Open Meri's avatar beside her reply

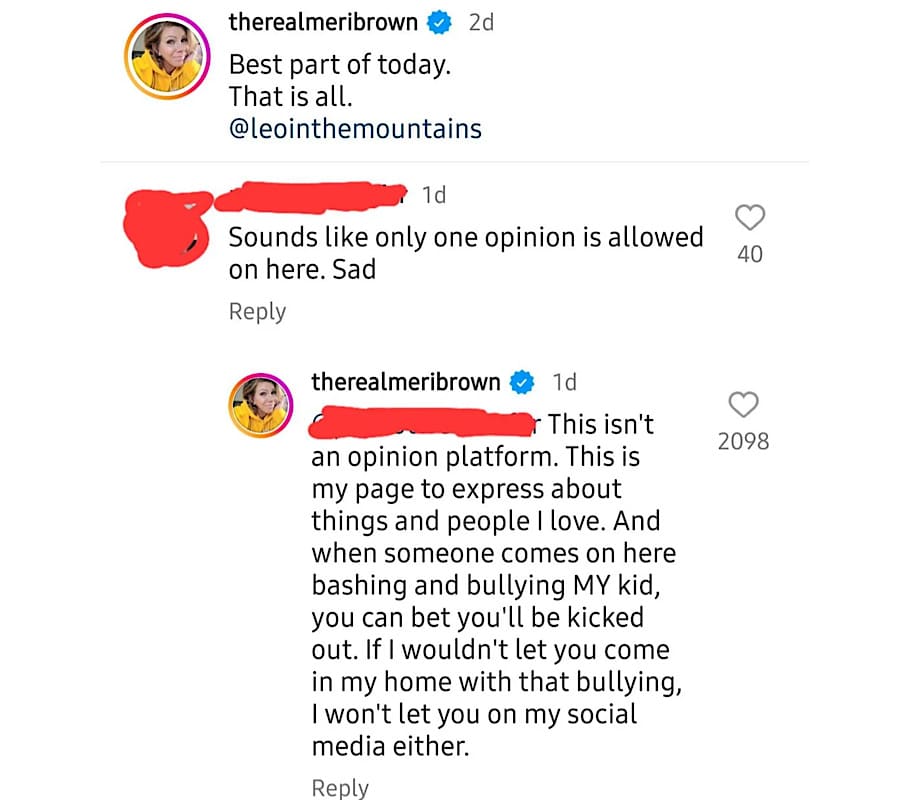(260, 404)
